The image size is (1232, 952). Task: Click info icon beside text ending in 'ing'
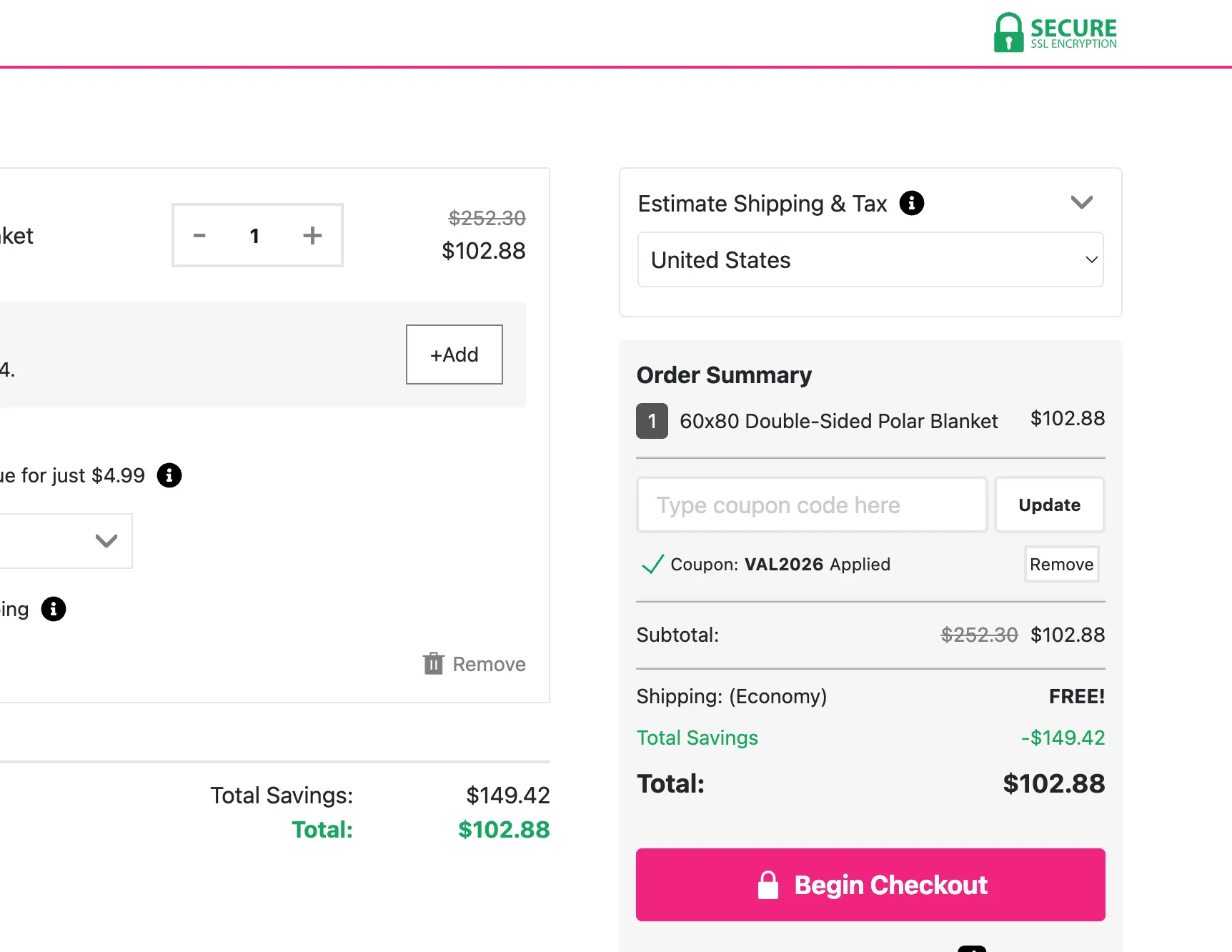point(54,609)
